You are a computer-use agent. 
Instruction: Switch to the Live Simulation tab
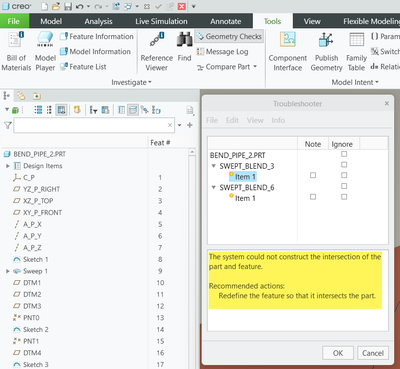point(161,21)
